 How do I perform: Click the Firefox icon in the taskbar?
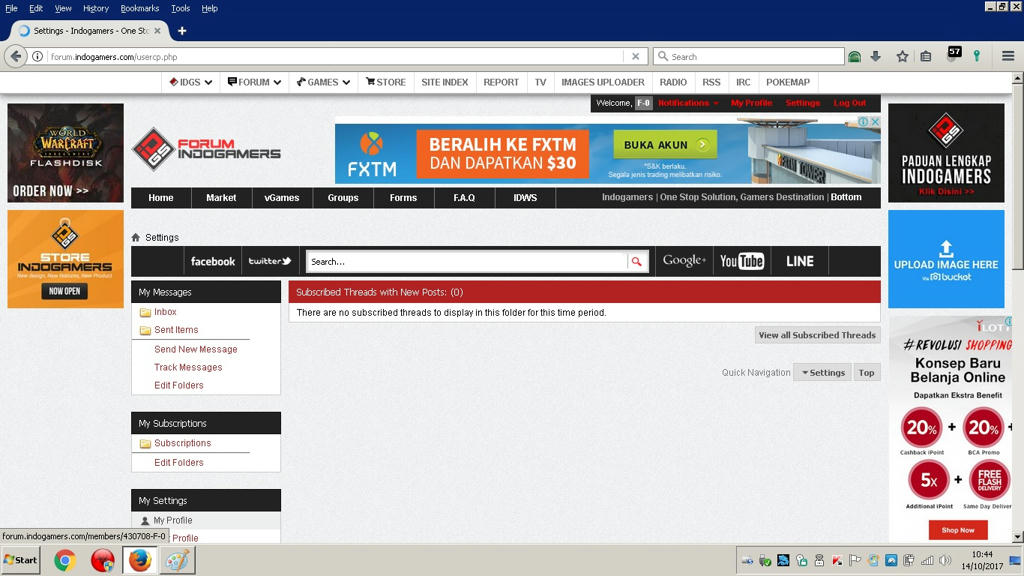pos(140,560)
